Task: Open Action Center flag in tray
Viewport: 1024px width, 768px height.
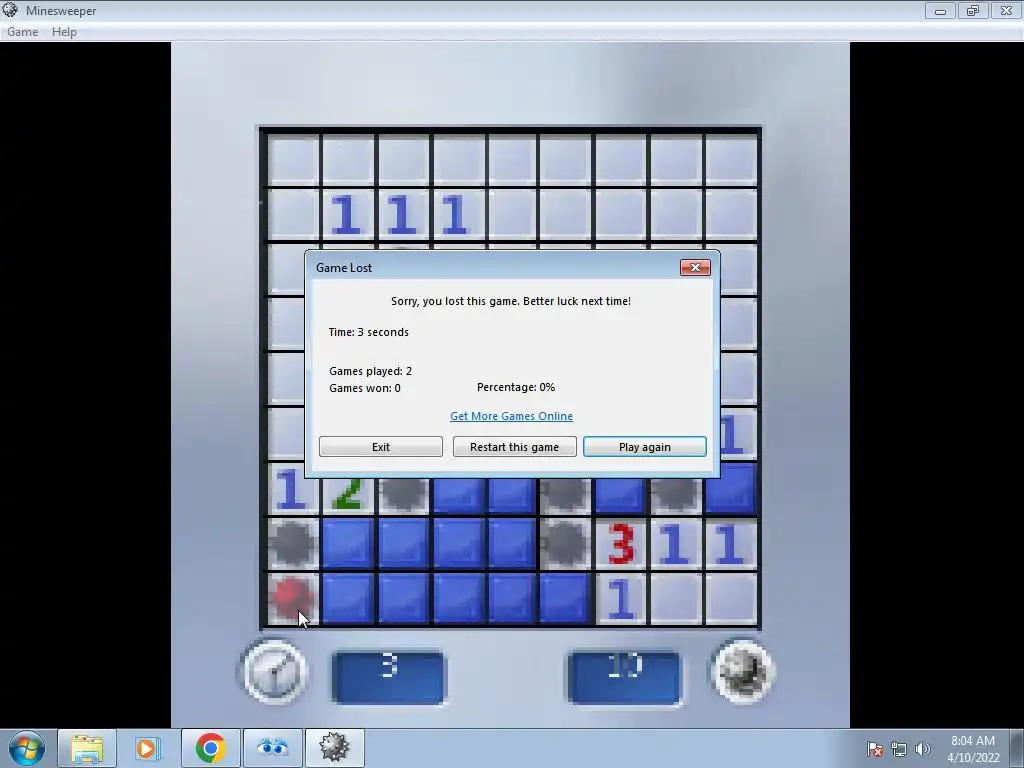Action: (x=875, y=749)
